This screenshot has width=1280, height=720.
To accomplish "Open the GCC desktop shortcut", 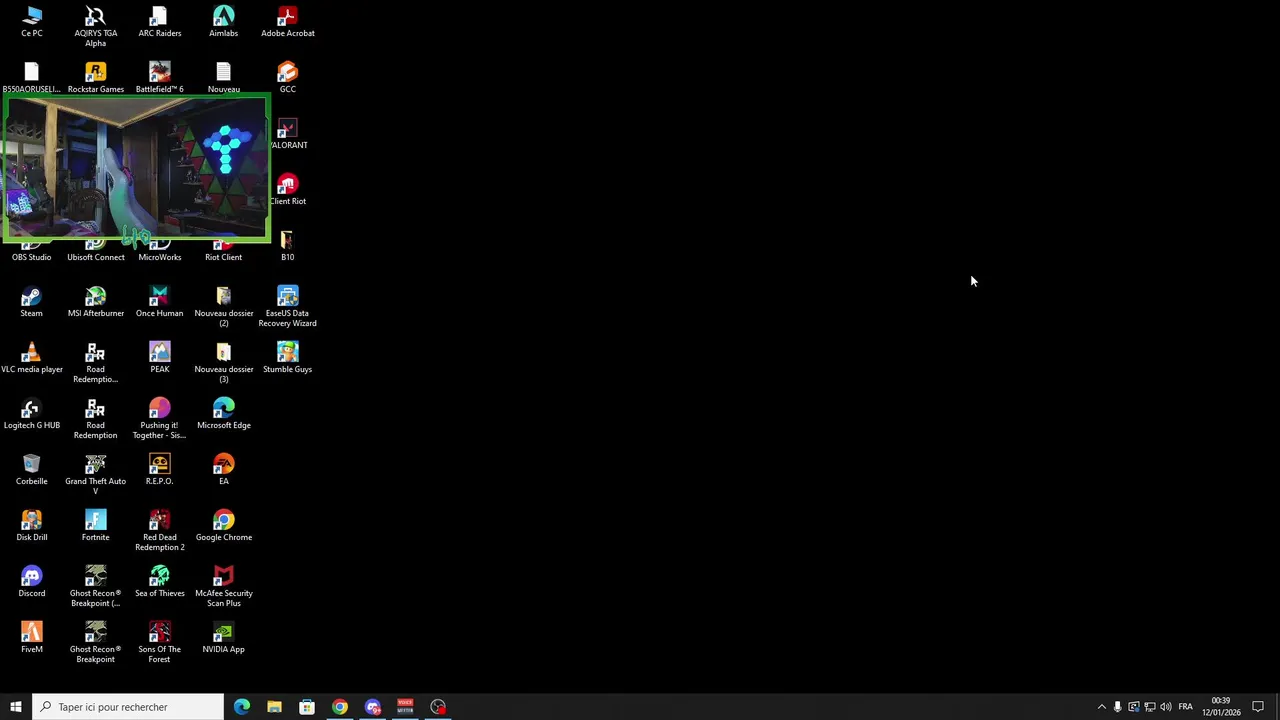I will 287,77.
